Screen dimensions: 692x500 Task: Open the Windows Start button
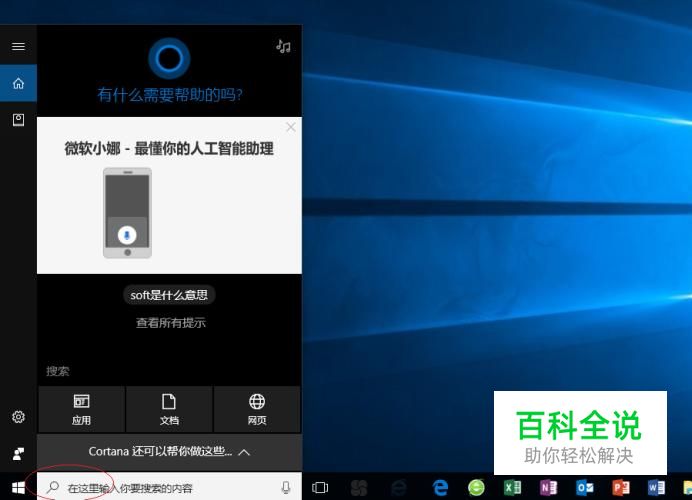[x=18, y=487]
